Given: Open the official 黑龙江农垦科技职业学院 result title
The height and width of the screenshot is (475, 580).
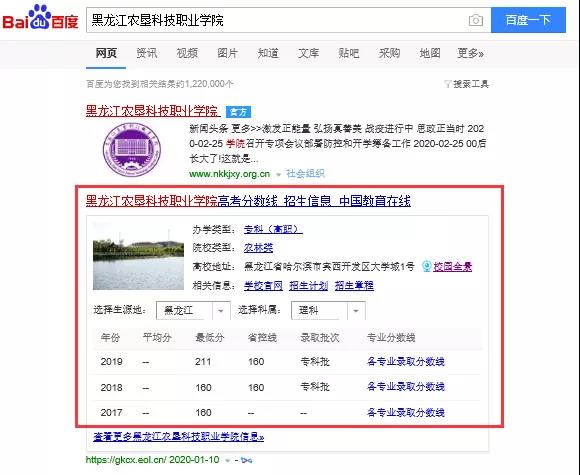Looking at the screenshot, I should click(x=152, y=111).
